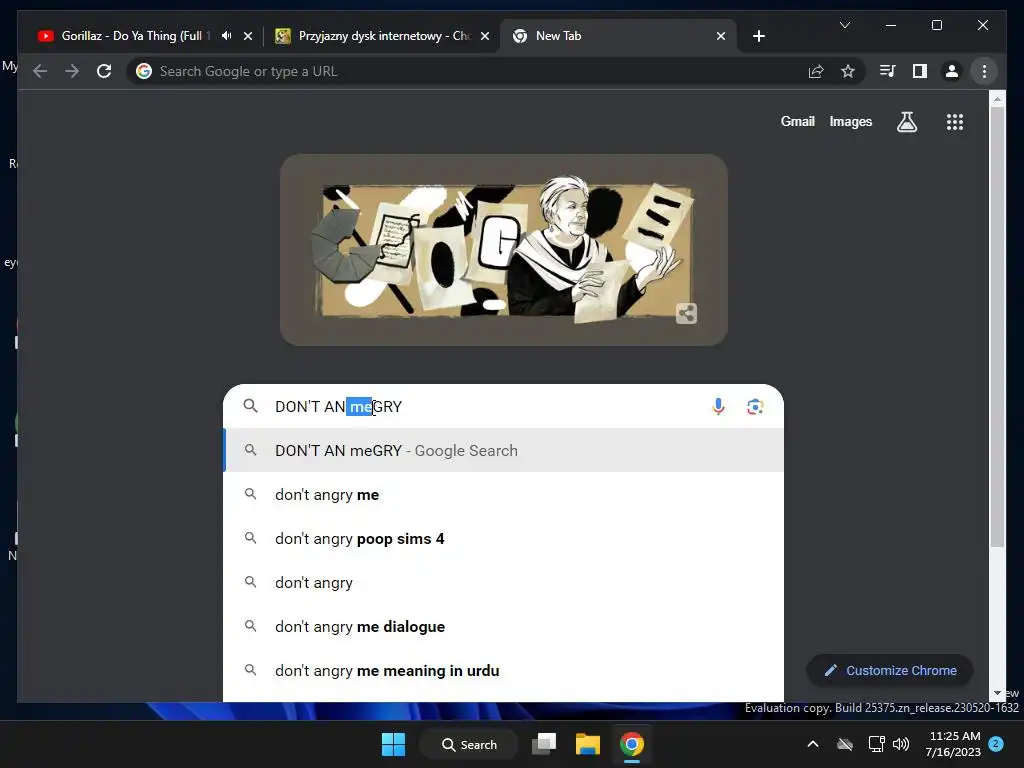Bookmark this tab with the star icon
Image resolution: width=1024 pixels, height=768 pixels.
click(848, 71)
